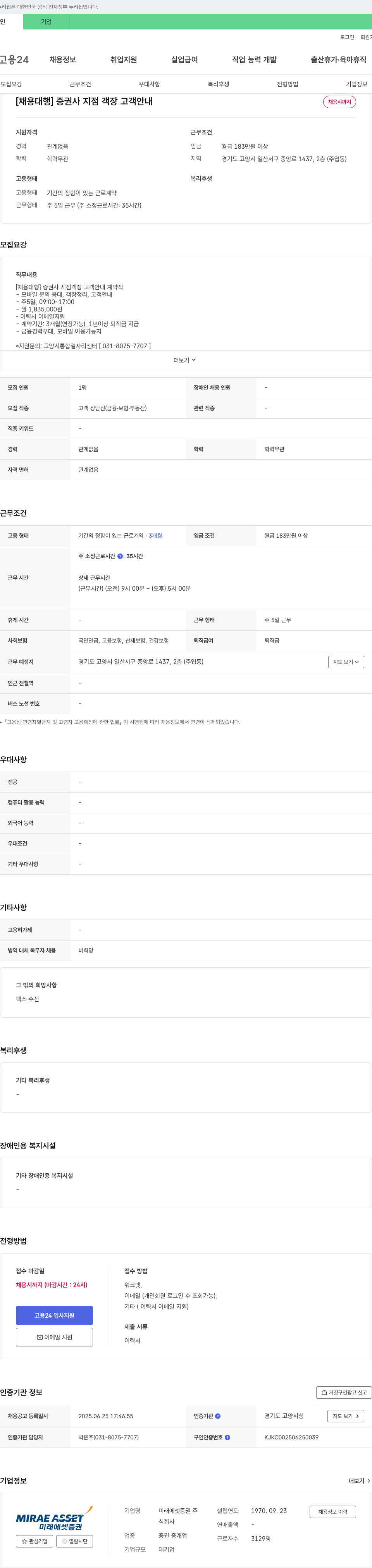The width and height of the screenshot is (372, 1568).
Task: Select registration date 2025.06.25 17:46:55
Action: [x=105, y=1416]
